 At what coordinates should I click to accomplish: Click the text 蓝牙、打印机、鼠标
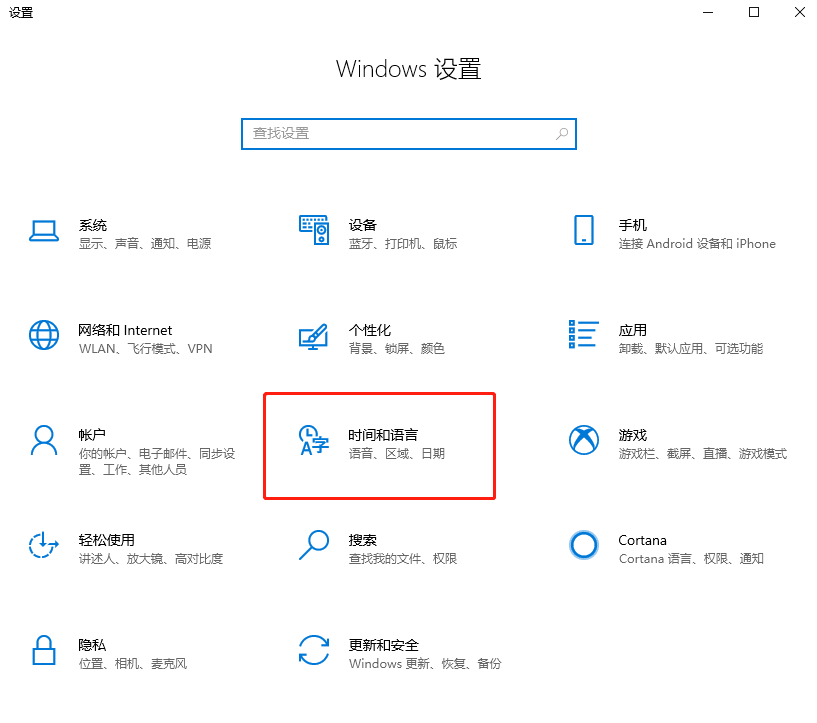point(403,244)
